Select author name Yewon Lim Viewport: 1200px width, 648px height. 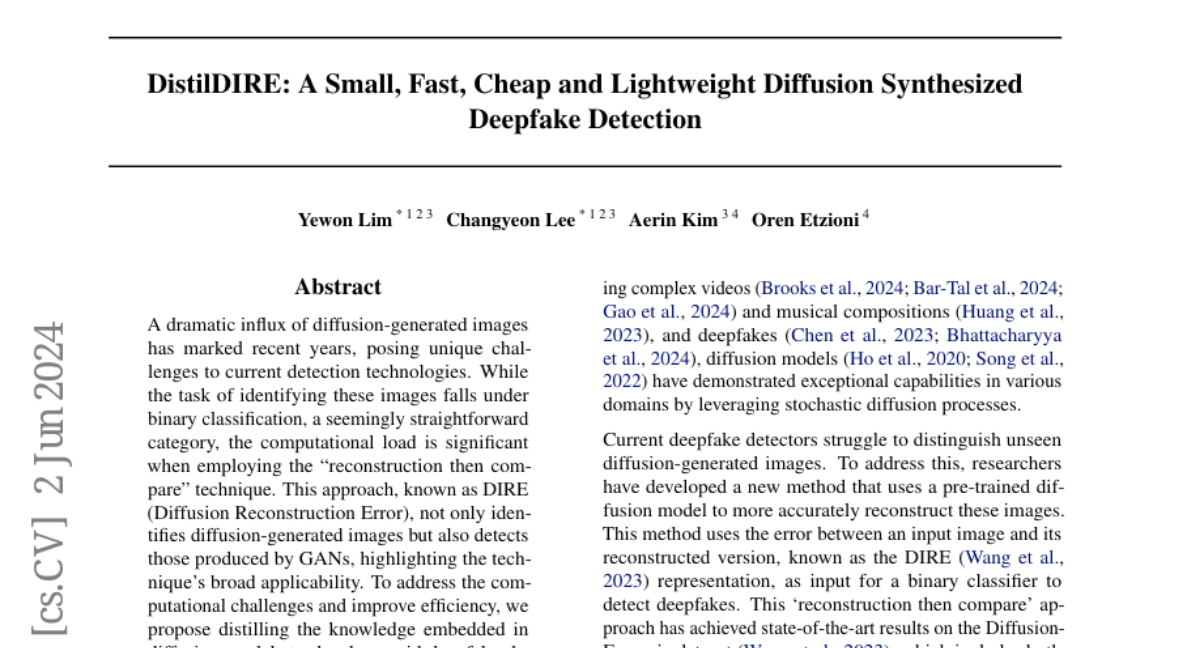(x=344, y=221)
